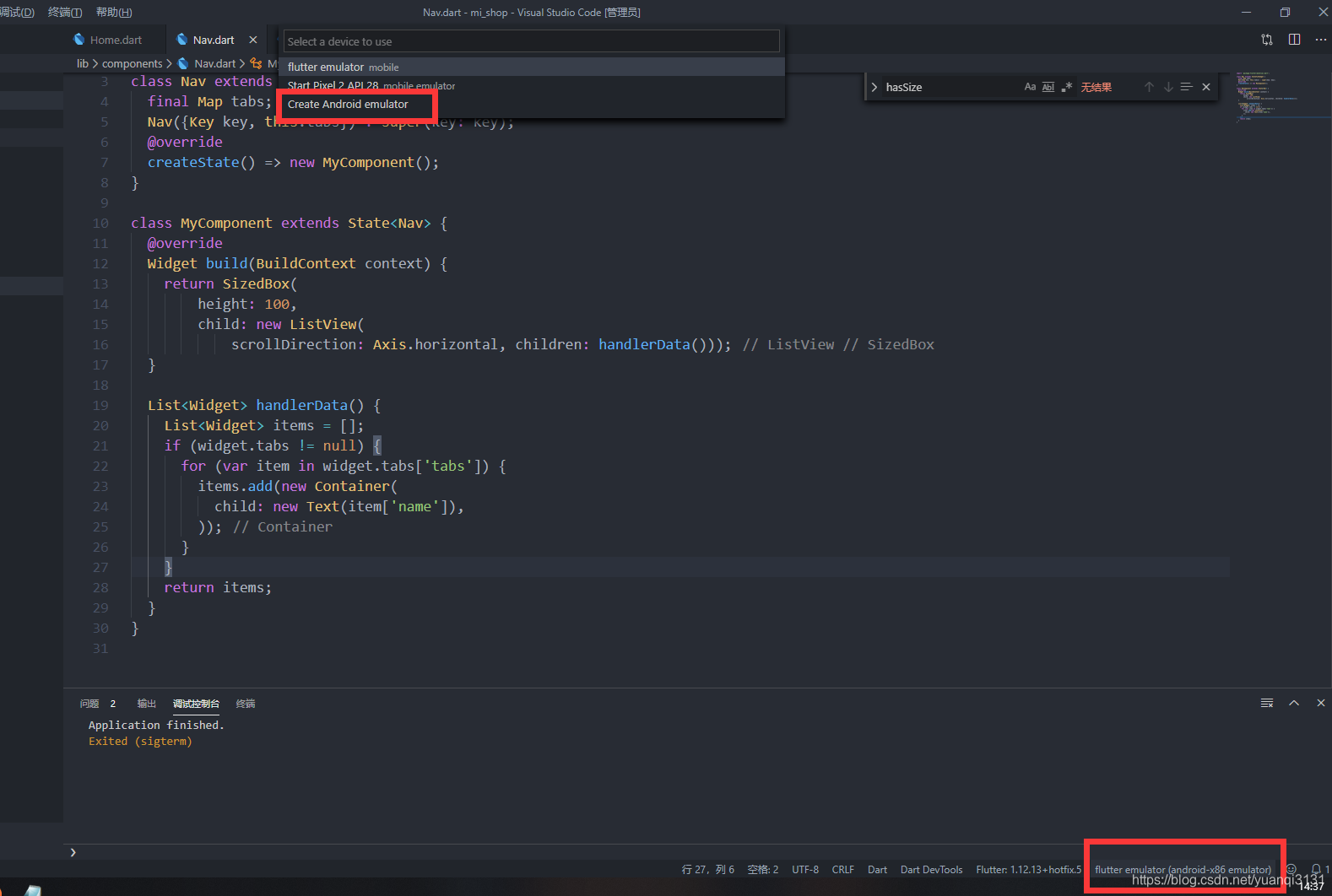Open the 问题 panel tab
This screenshot has width=1332, height=896.
(x=89, y=703)
